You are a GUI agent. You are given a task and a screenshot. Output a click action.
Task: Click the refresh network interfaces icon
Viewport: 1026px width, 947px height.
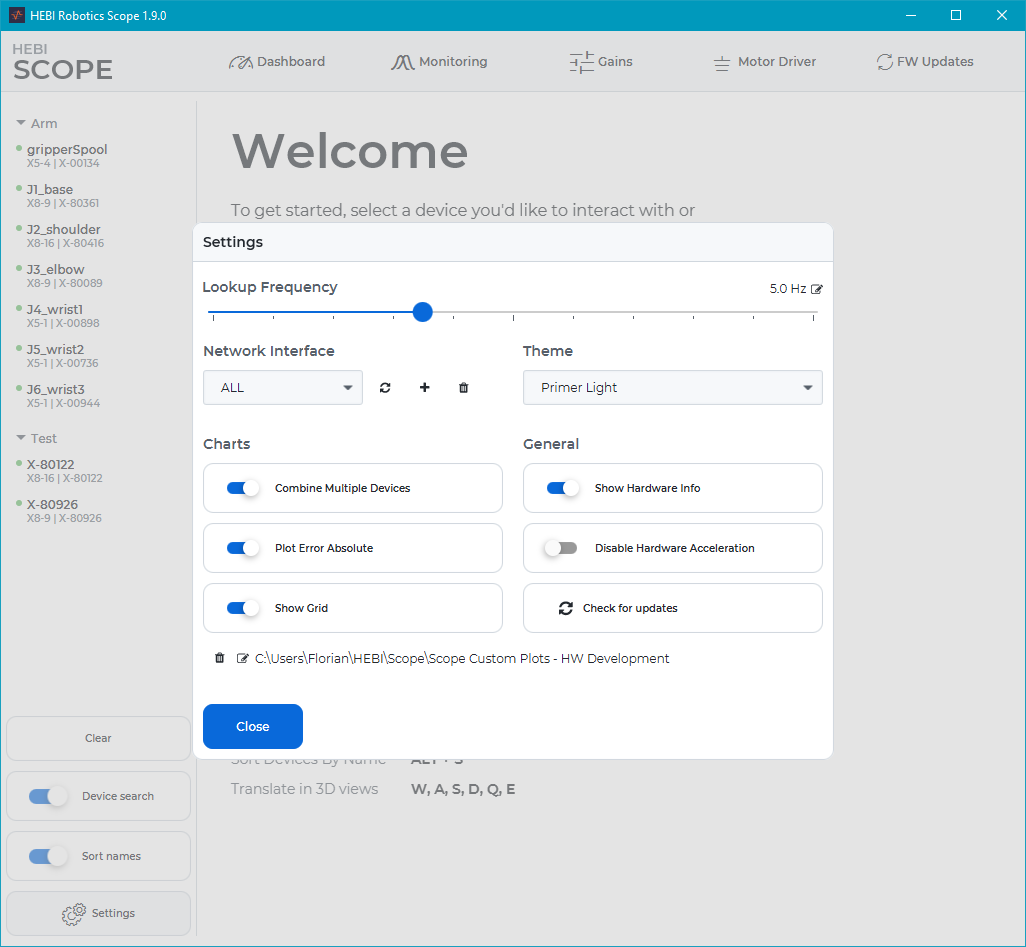(385, 388)
